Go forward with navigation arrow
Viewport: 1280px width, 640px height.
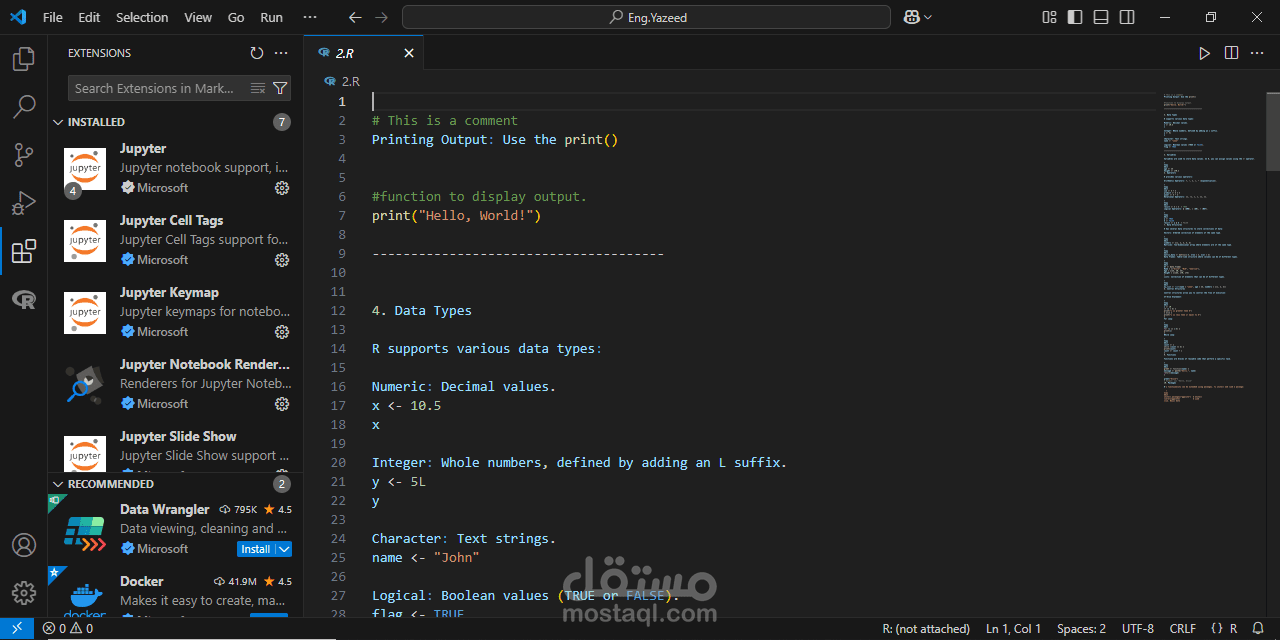click(381, 17)
